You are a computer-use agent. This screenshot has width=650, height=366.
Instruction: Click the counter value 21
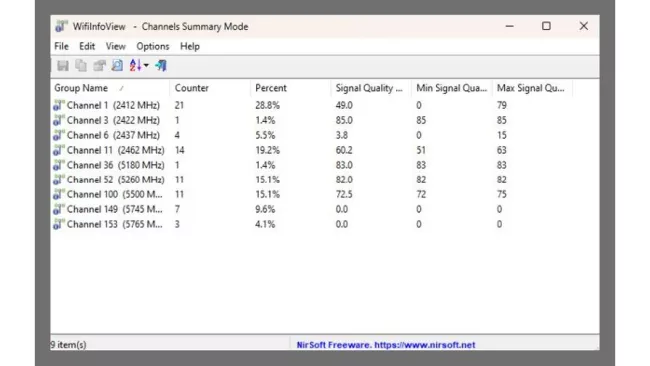(179, 105)
